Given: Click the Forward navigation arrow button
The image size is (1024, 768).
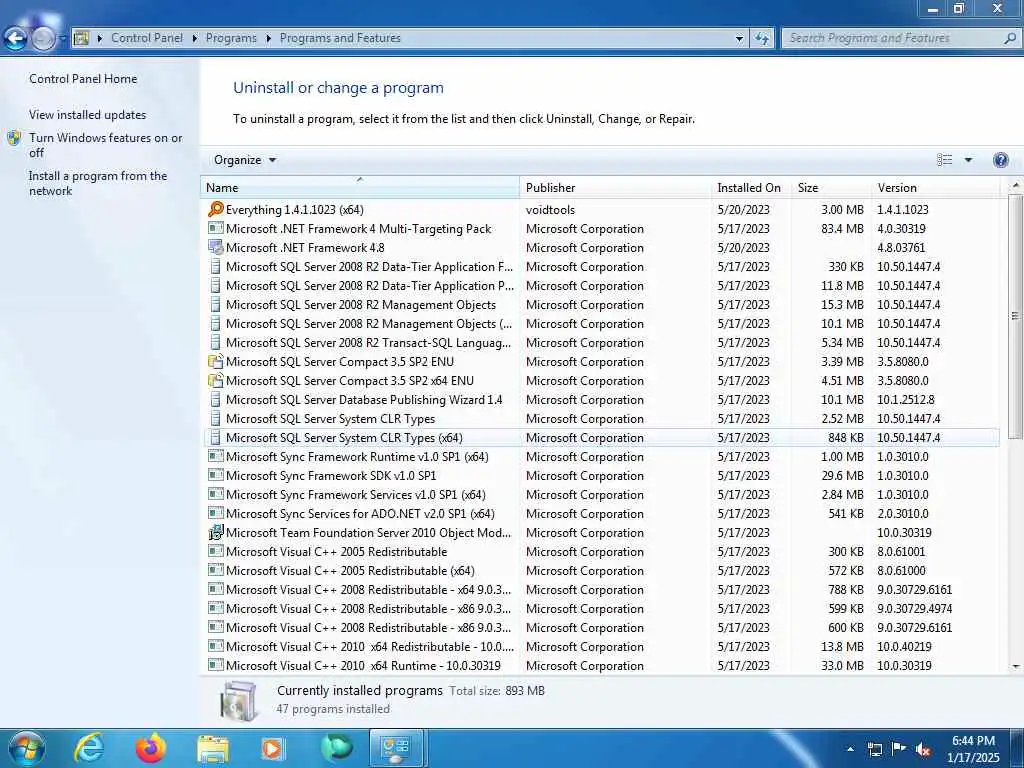Looking at the screenshot, I should click(x=43, y=39).
